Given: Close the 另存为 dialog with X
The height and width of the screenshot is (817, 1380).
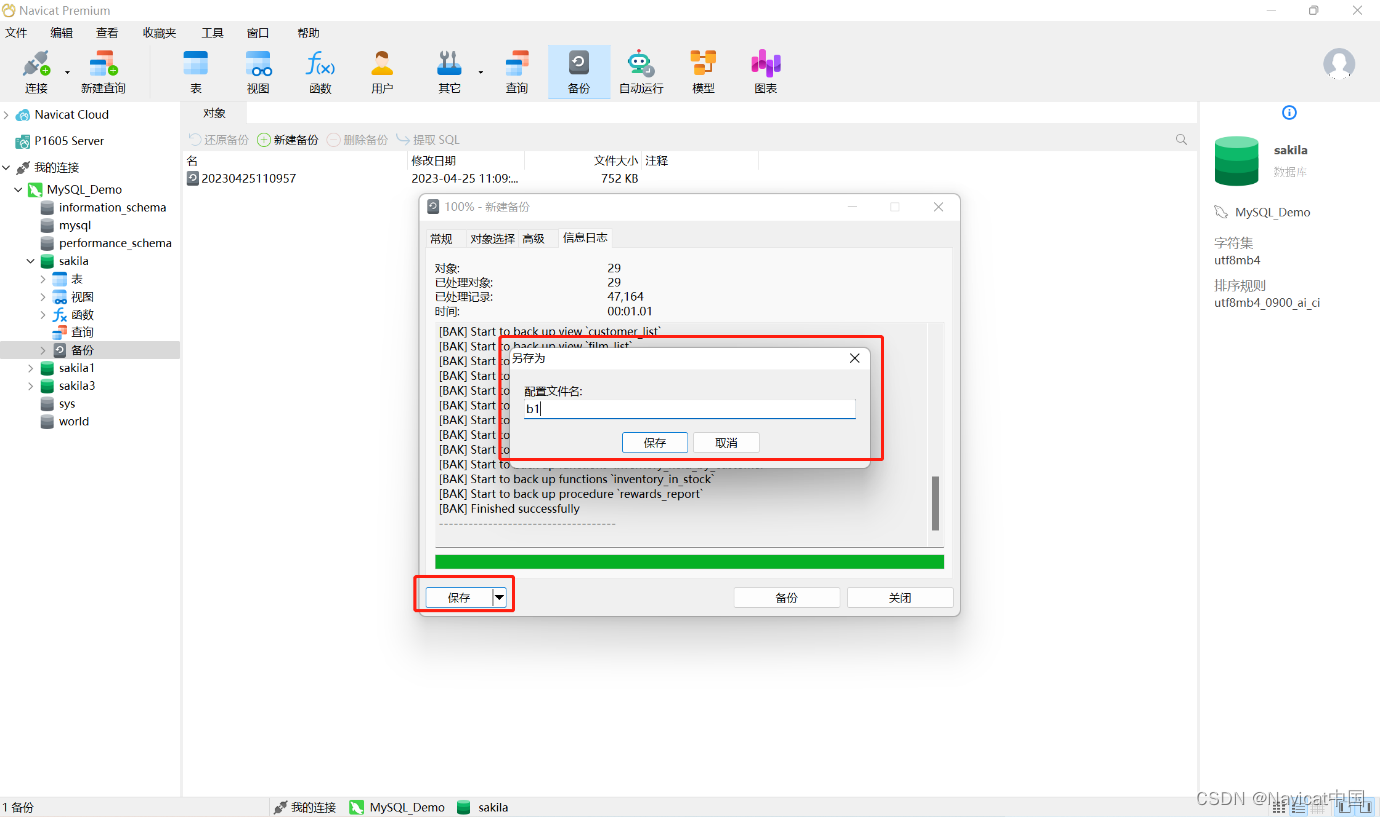Looking at the screenshot, I should pos(854,358).
